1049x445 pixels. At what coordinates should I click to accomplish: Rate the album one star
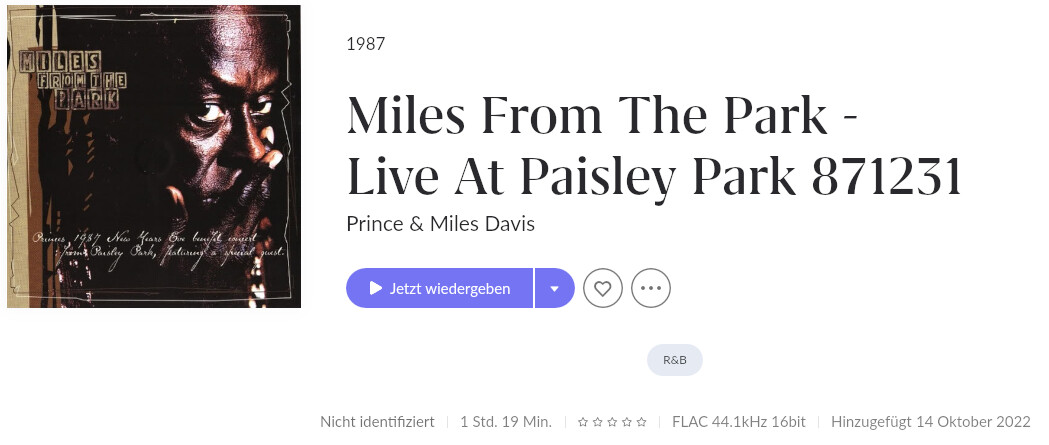[x=583, y=422]
